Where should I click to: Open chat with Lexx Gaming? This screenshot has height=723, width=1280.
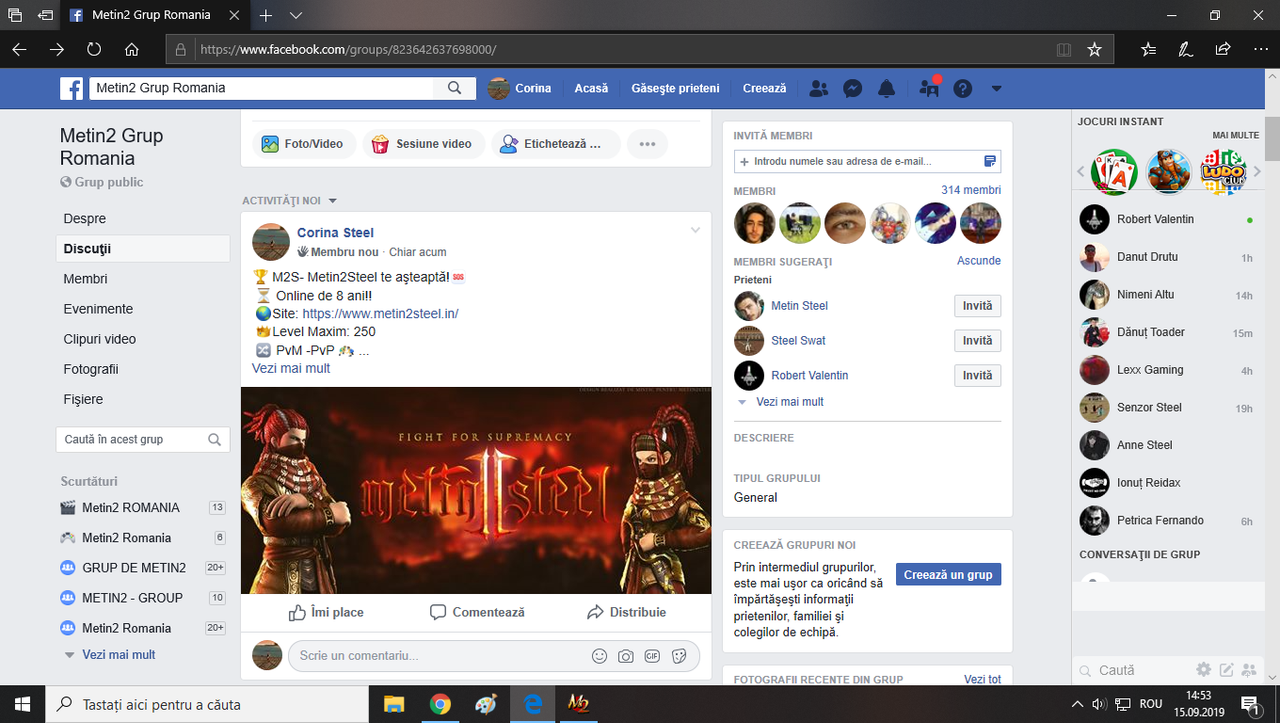1166,370
